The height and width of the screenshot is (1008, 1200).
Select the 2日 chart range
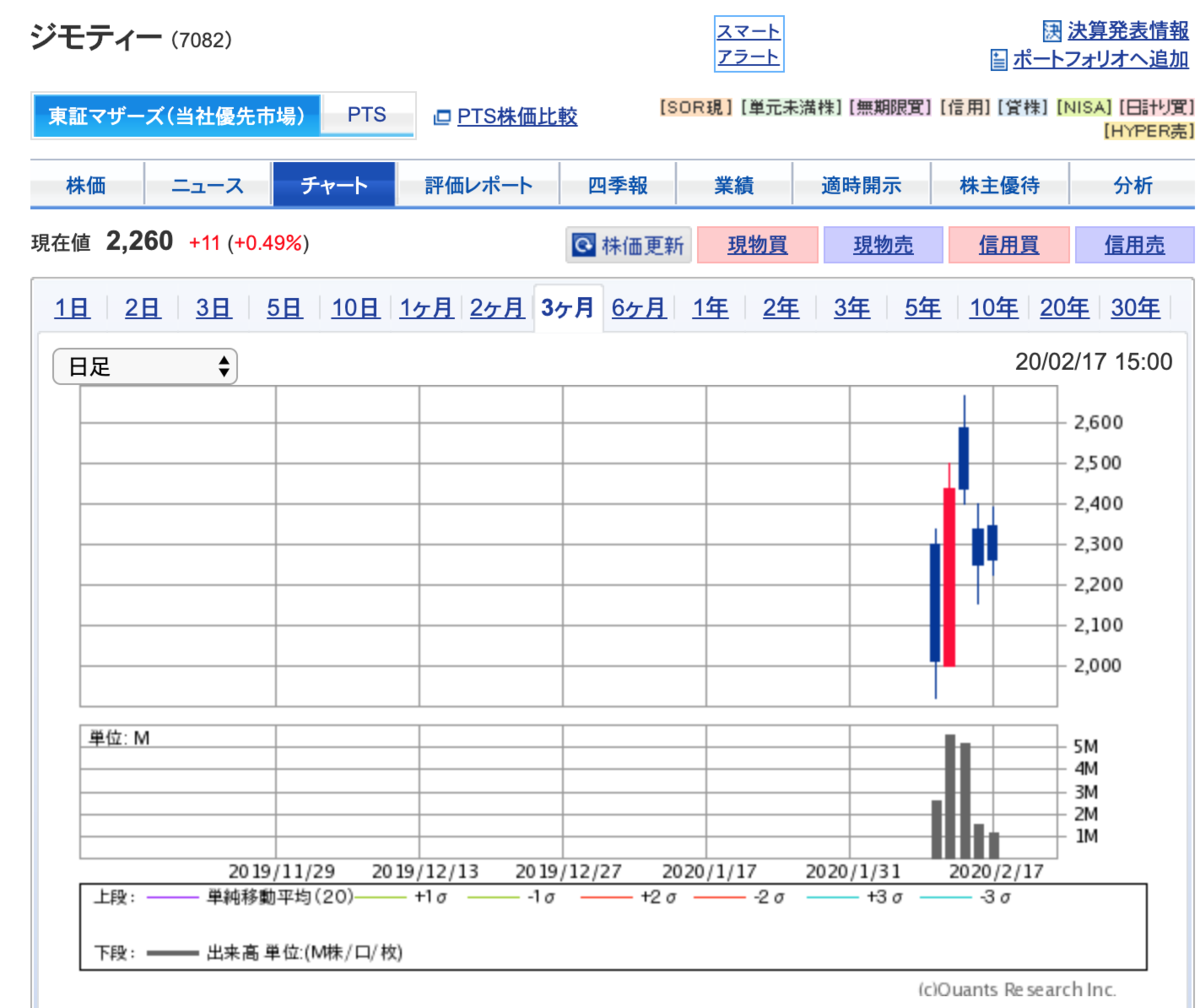pyautogui.click(x=143, y=308)
